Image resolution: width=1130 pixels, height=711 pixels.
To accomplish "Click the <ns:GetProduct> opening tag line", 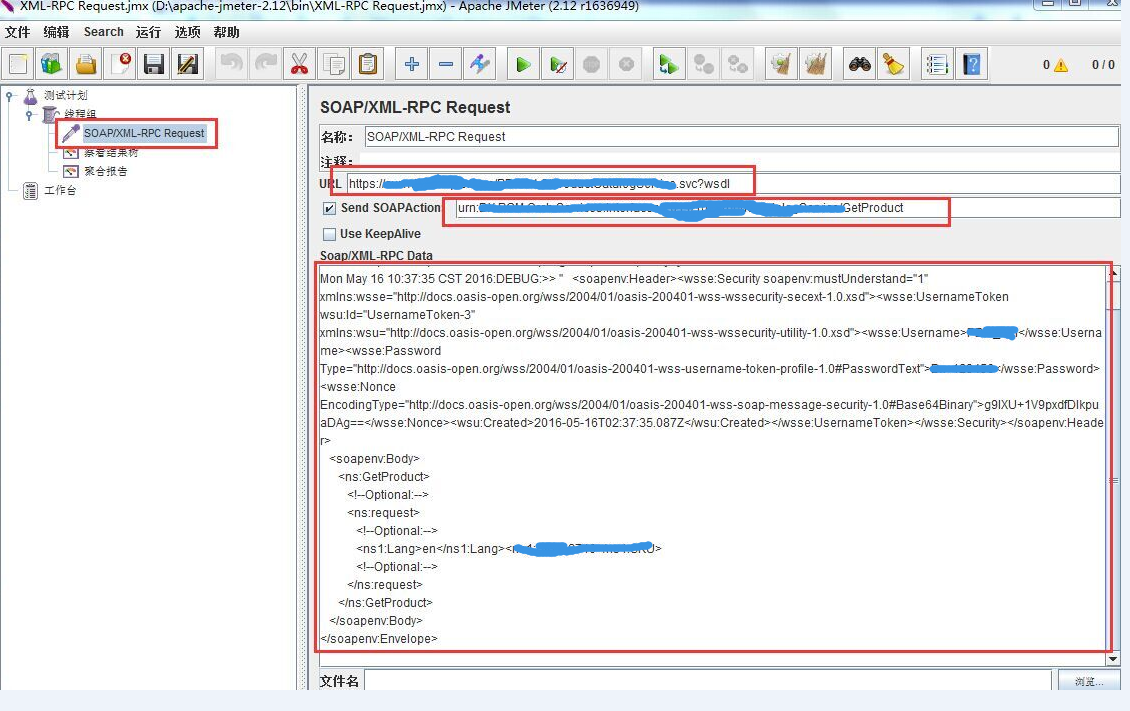I will (x=384, y=477).
